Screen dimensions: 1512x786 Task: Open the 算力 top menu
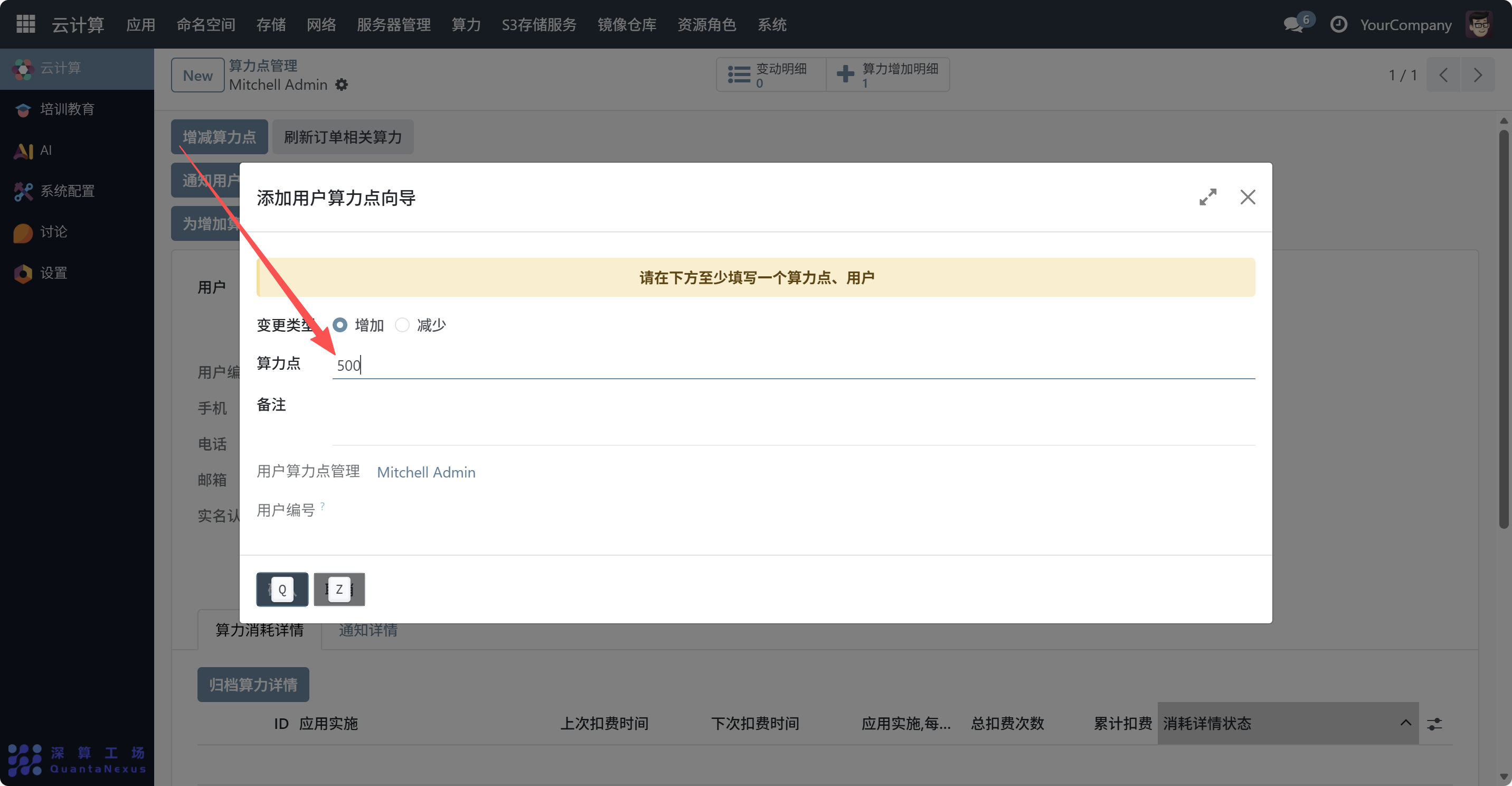pos(466,25)
